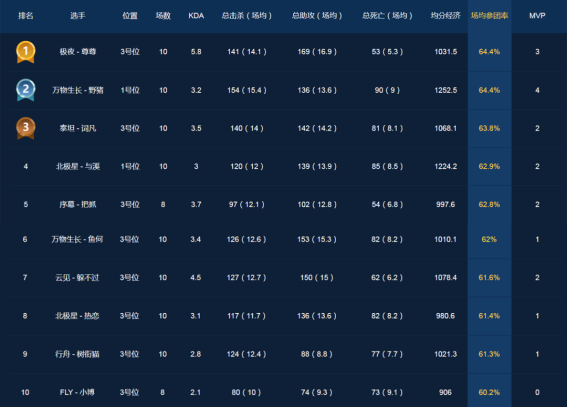The width and height of the screenshot is (567, 407).
Task: Click the 排名 column header
Action: 26,16
